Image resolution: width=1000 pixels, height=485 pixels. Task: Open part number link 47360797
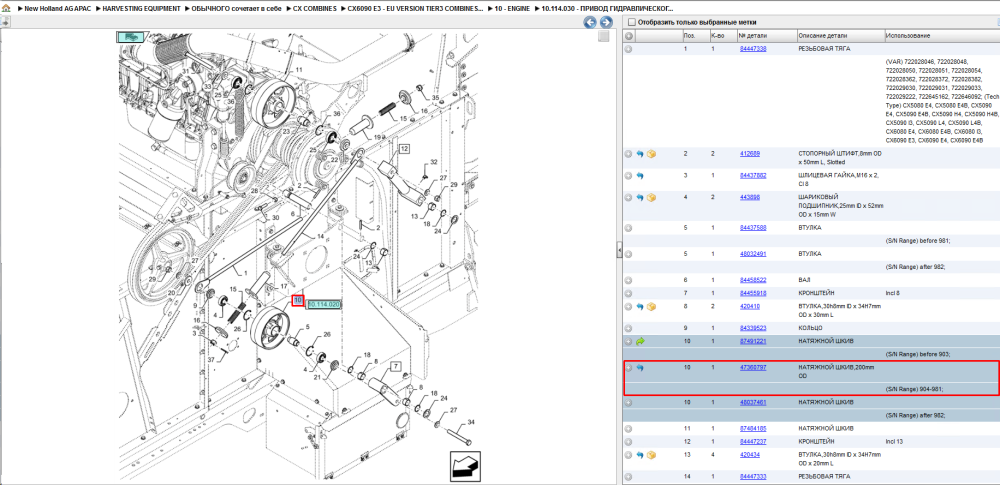(x=753, y=368)
